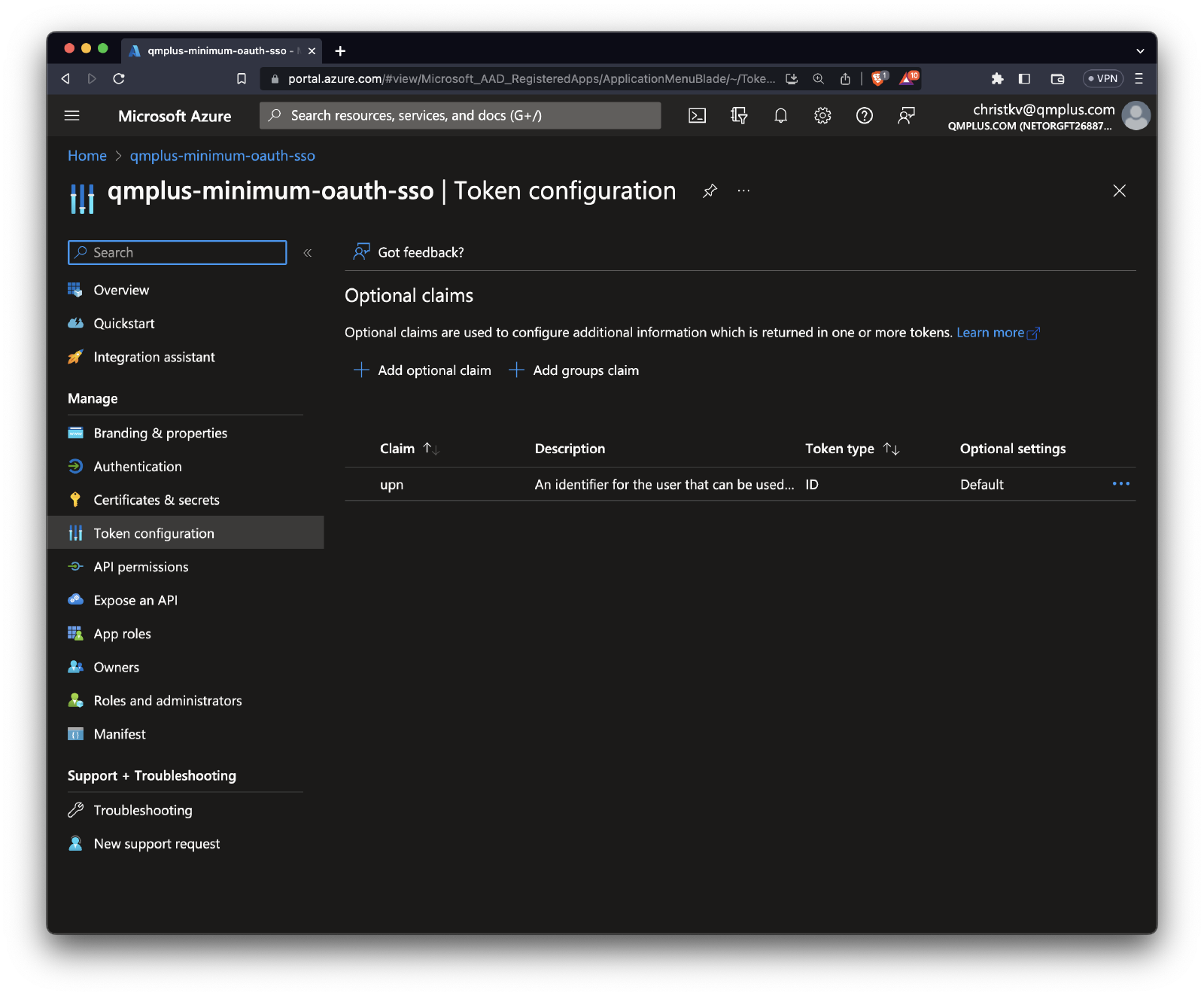This screenshot has width=1204, height=996.
Task: Open Azure Cloud Shell icon
Action: point(697,115)
